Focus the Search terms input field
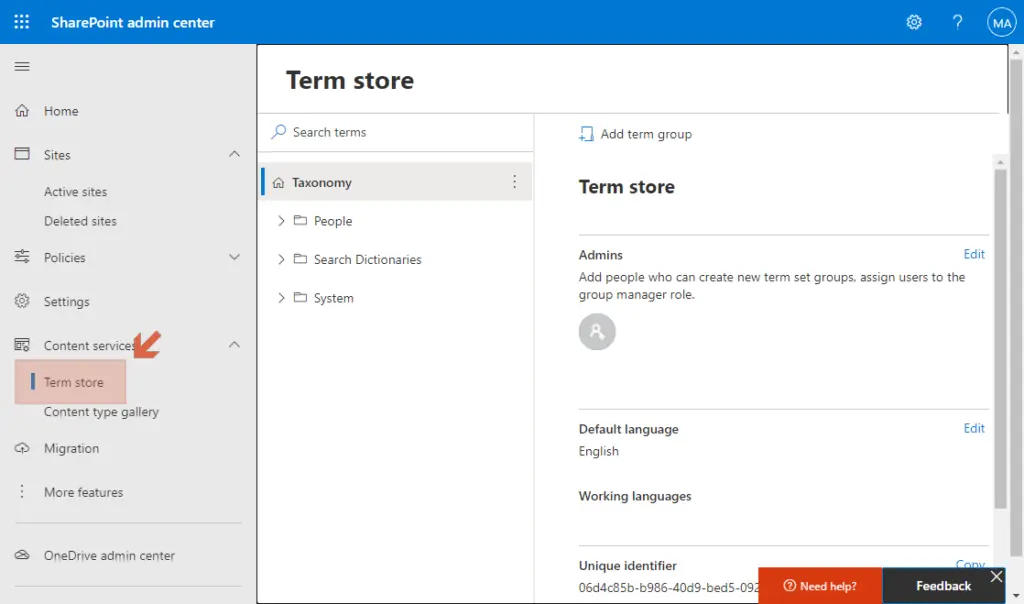Screen dimensions: 1024x604 (x=396, y=132)
